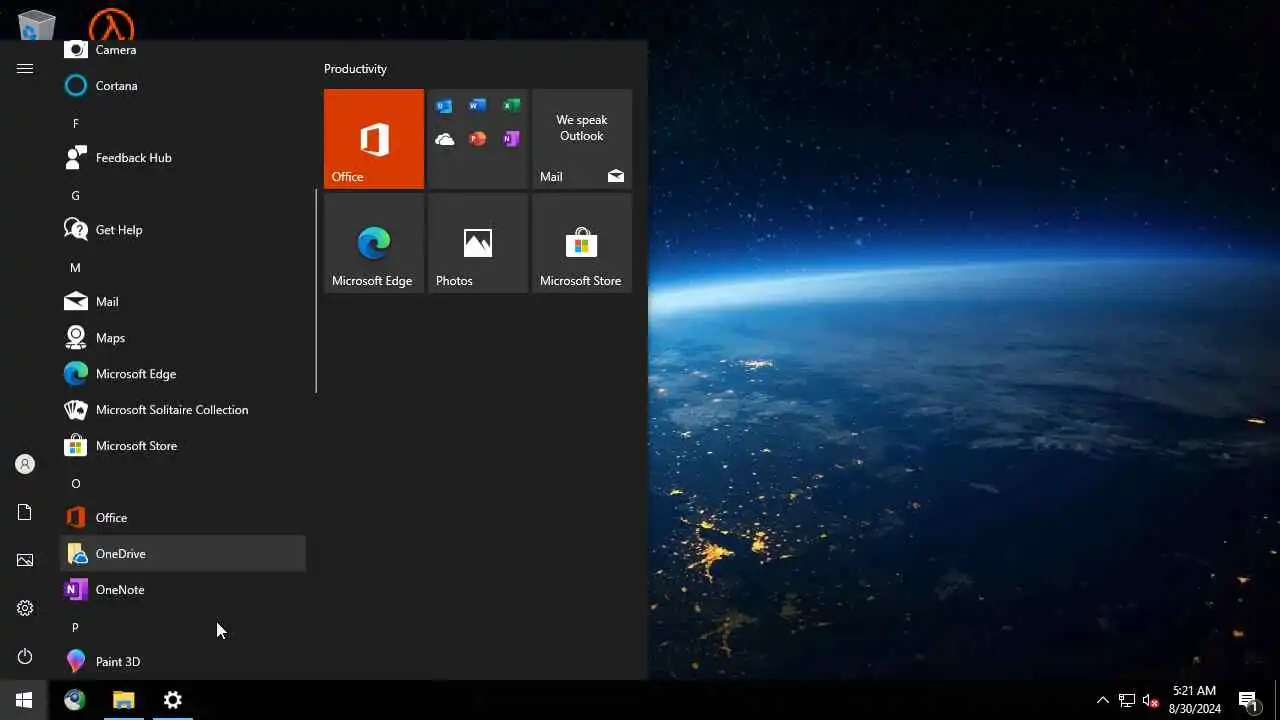
Task: Launch Maps app
Action: [x=183, y=338]
